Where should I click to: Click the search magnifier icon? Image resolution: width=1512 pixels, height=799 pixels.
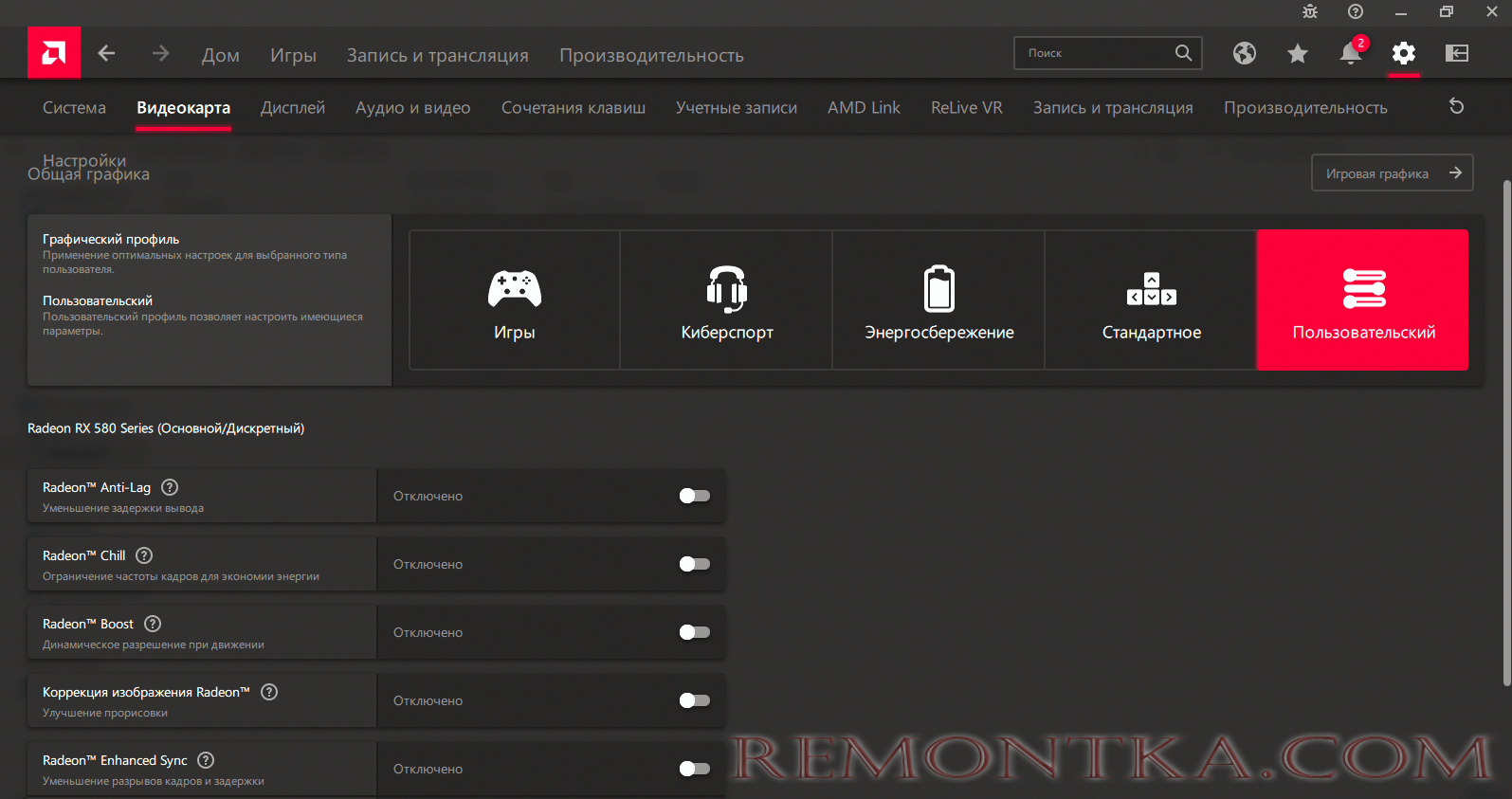[1183, 53]
